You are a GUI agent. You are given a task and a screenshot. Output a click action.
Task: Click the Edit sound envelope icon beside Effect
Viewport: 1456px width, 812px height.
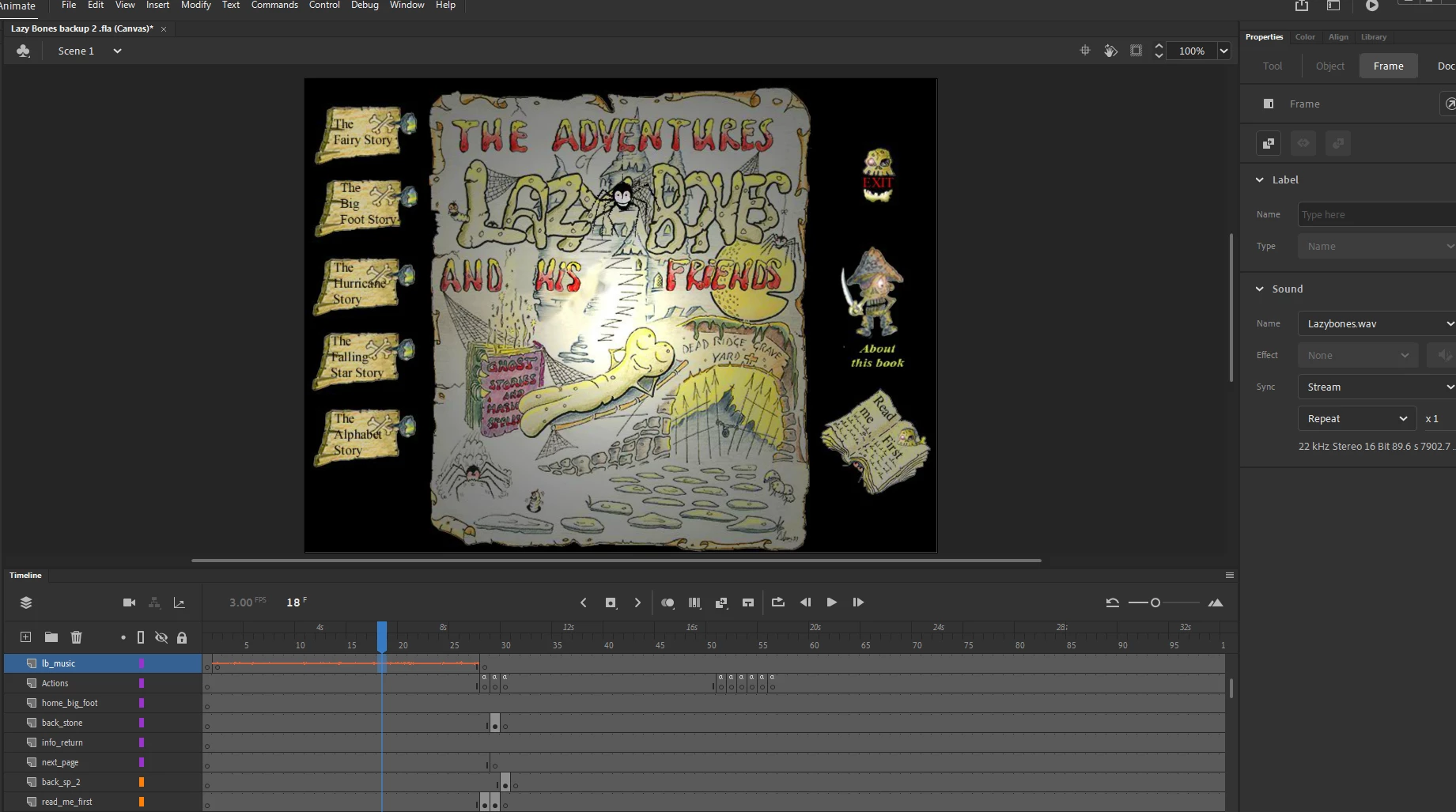point(1445,355)
